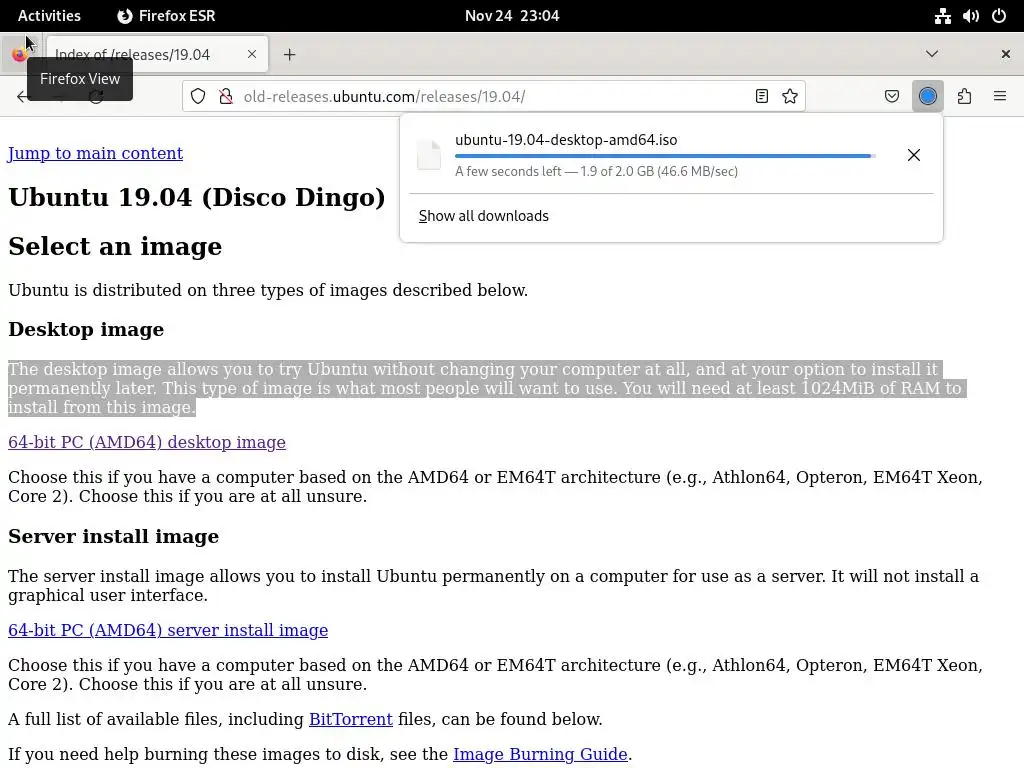Image resolution: width=1024 pixels, height=768 pixels.
Task: Open the Activities overview
Action: tap(49, 16)
